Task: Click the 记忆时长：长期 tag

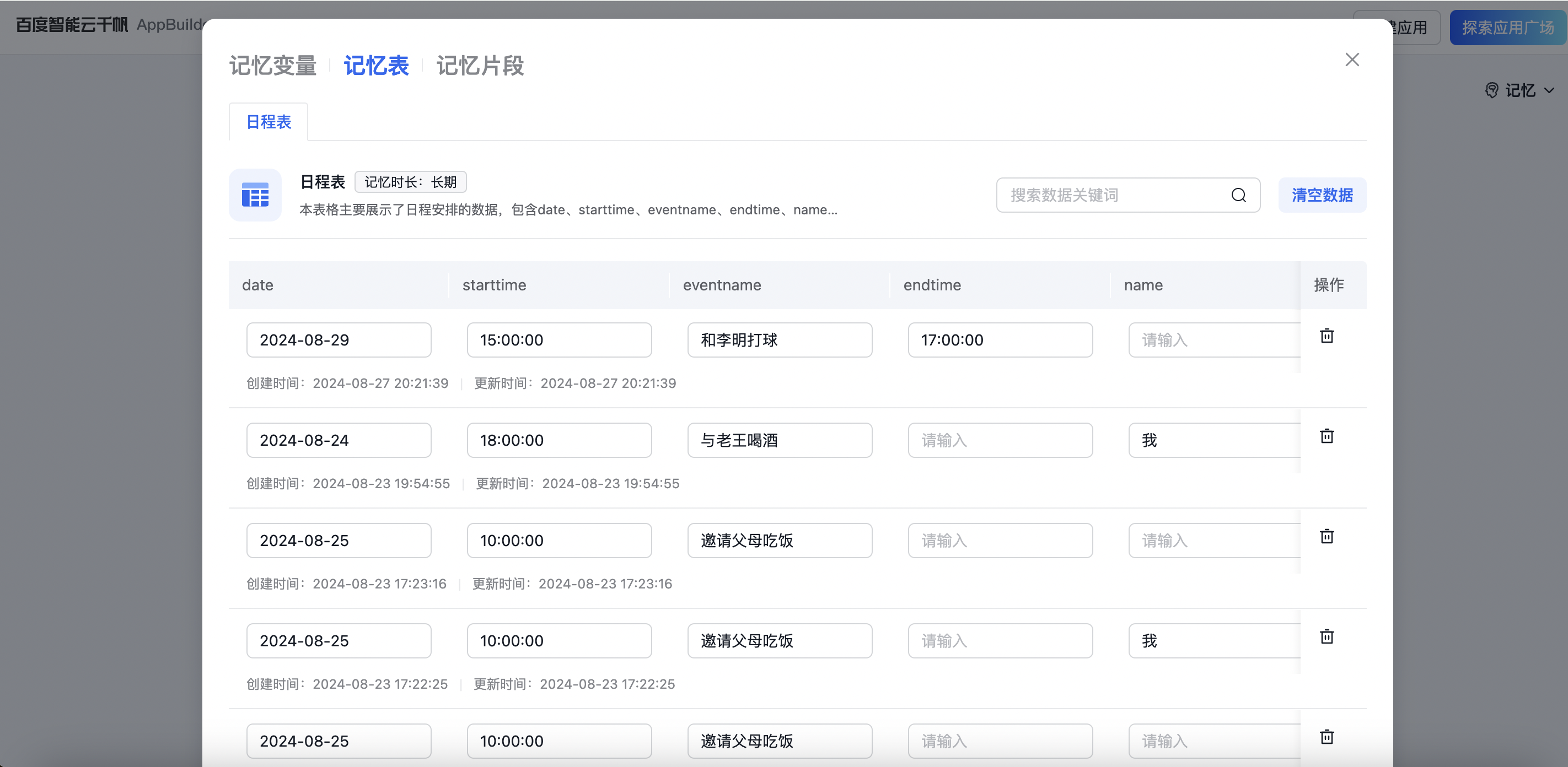Action: tap(410, 182)
